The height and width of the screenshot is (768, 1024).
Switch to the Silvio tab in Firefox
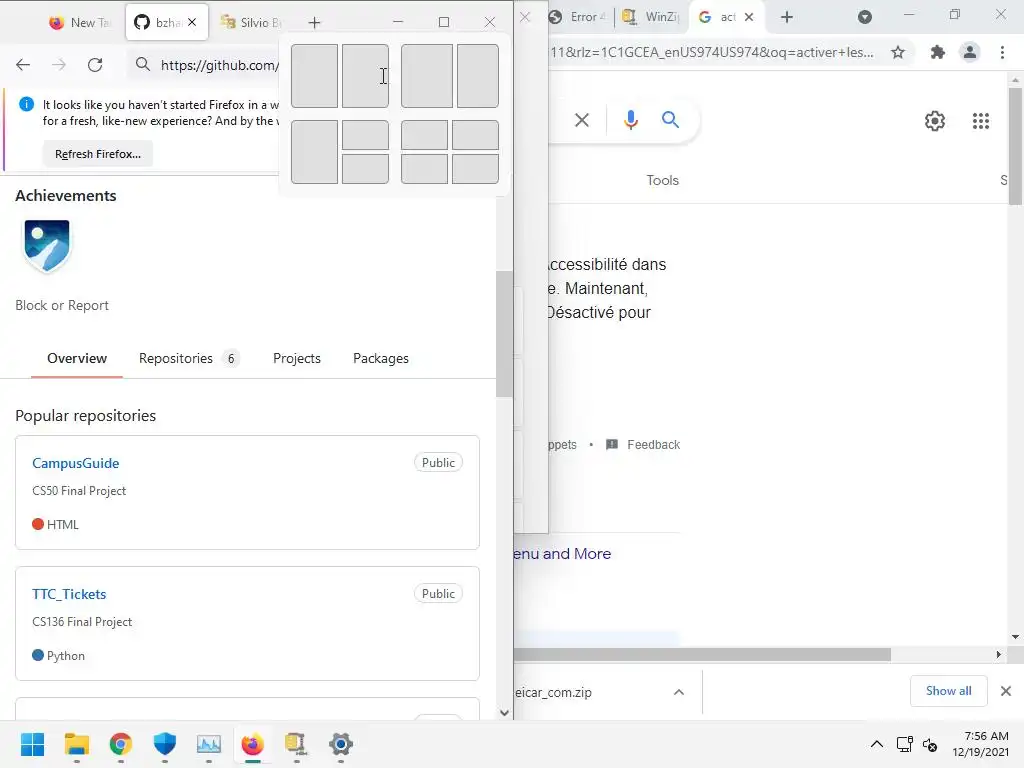coord(251,23)
